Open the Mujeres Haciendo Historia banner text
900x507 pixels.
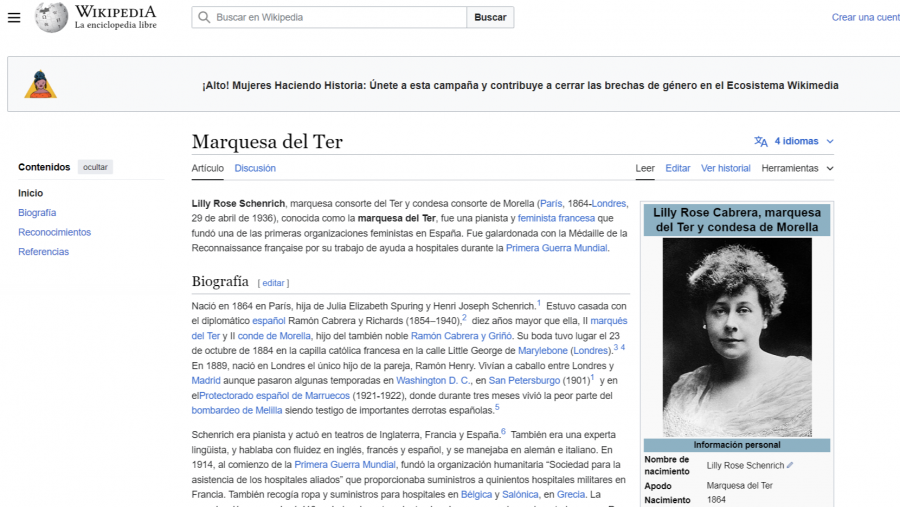click(x=520, y=86)
